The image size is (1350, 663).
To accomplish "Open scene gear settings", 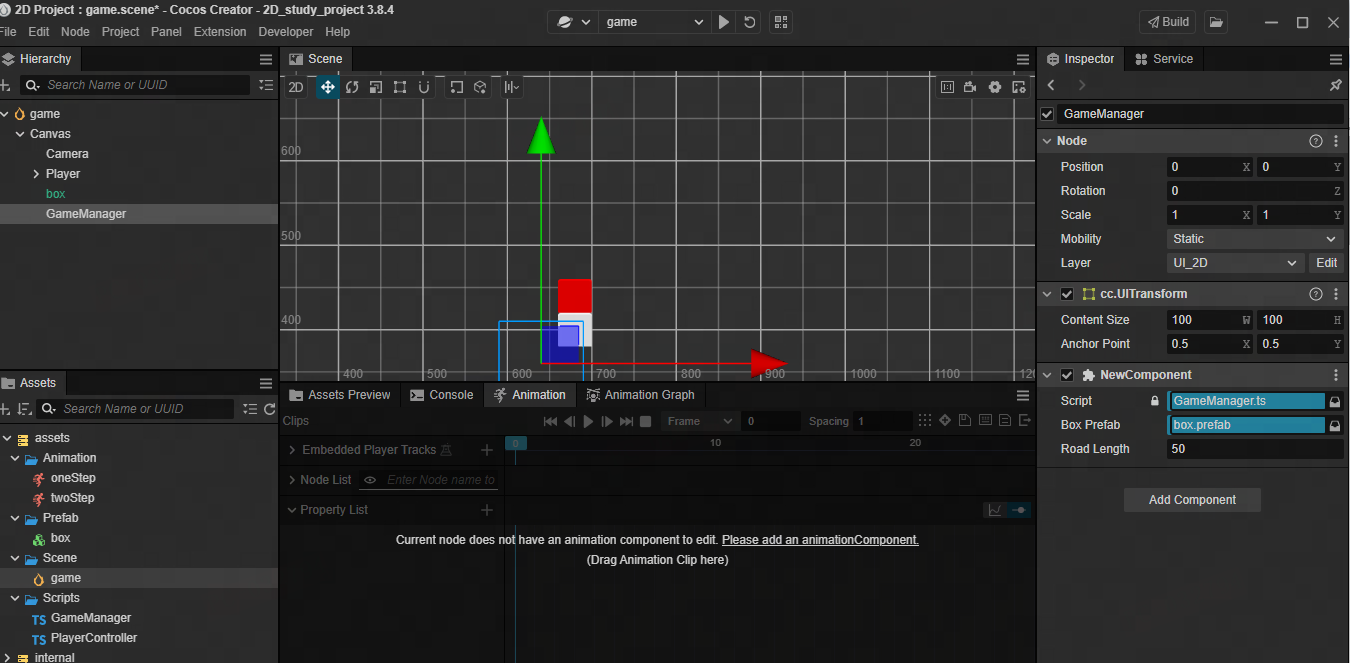I will [x=995, y=87].
